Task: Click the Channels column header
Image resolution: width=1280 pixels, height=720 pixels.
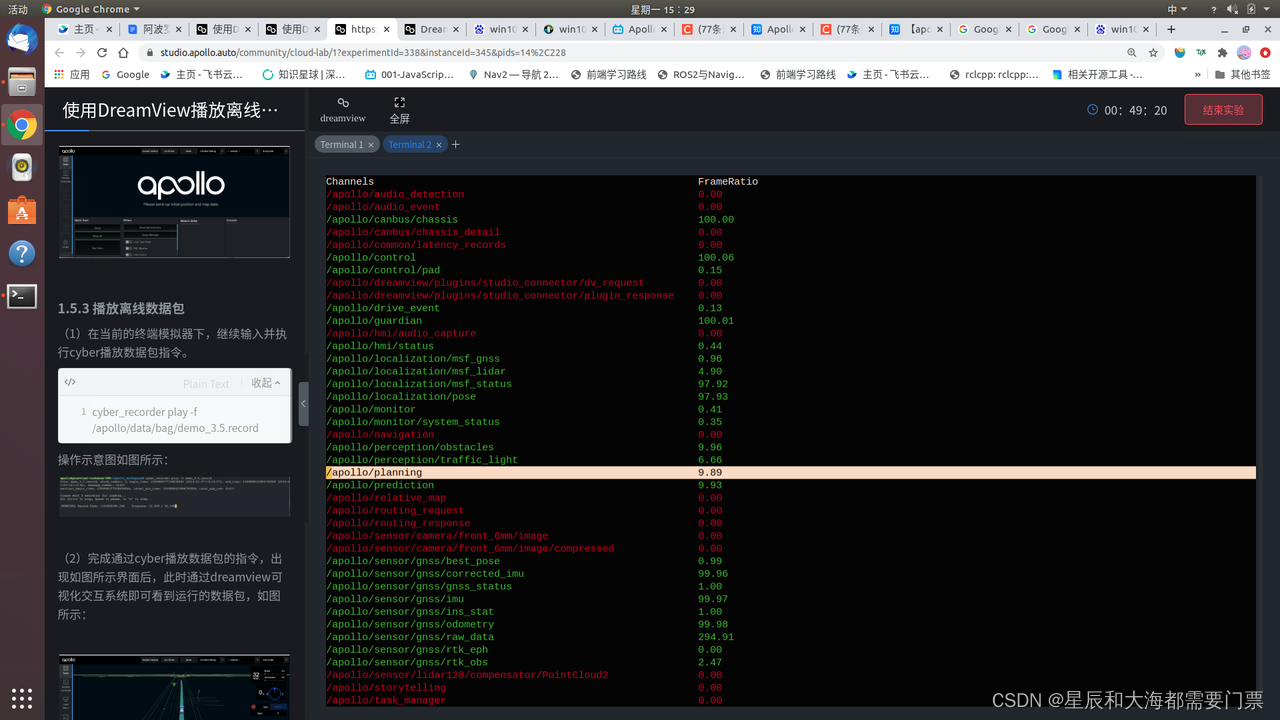Action: click(x=350, y=182)
